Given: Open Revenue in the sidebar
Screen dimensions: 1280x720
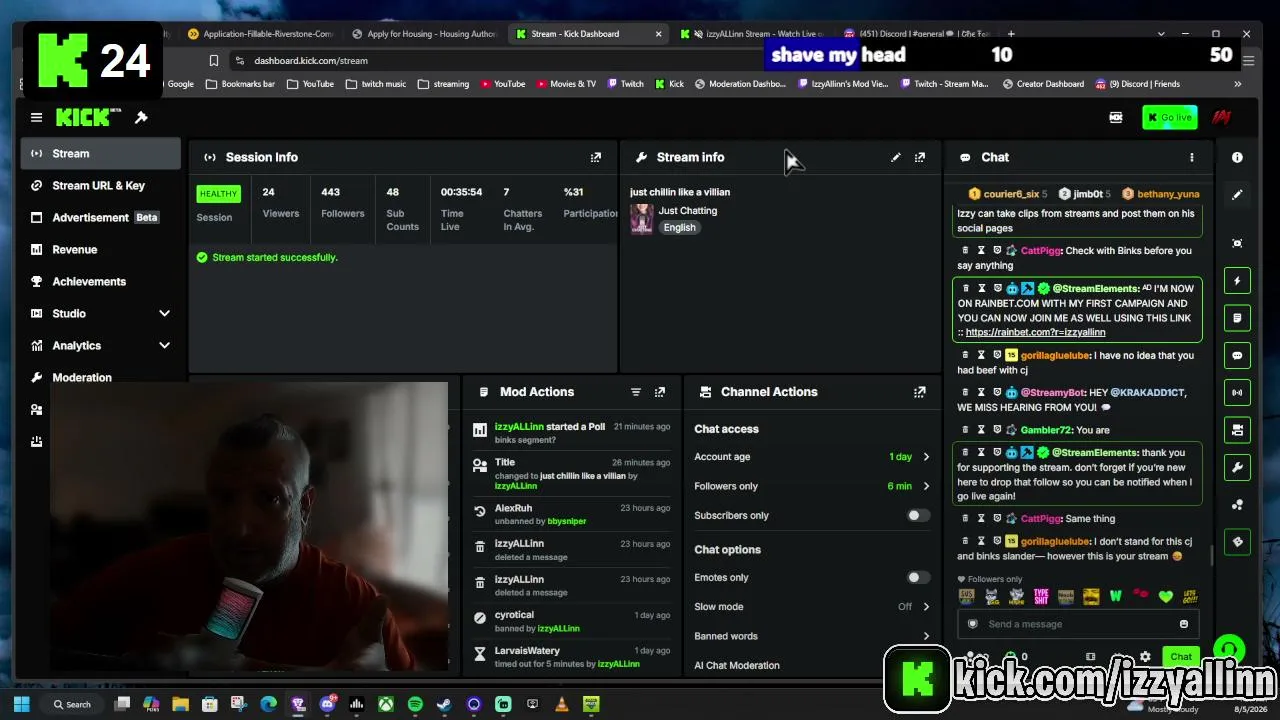Looking at the screenshot, I should (x=101, y=250).
